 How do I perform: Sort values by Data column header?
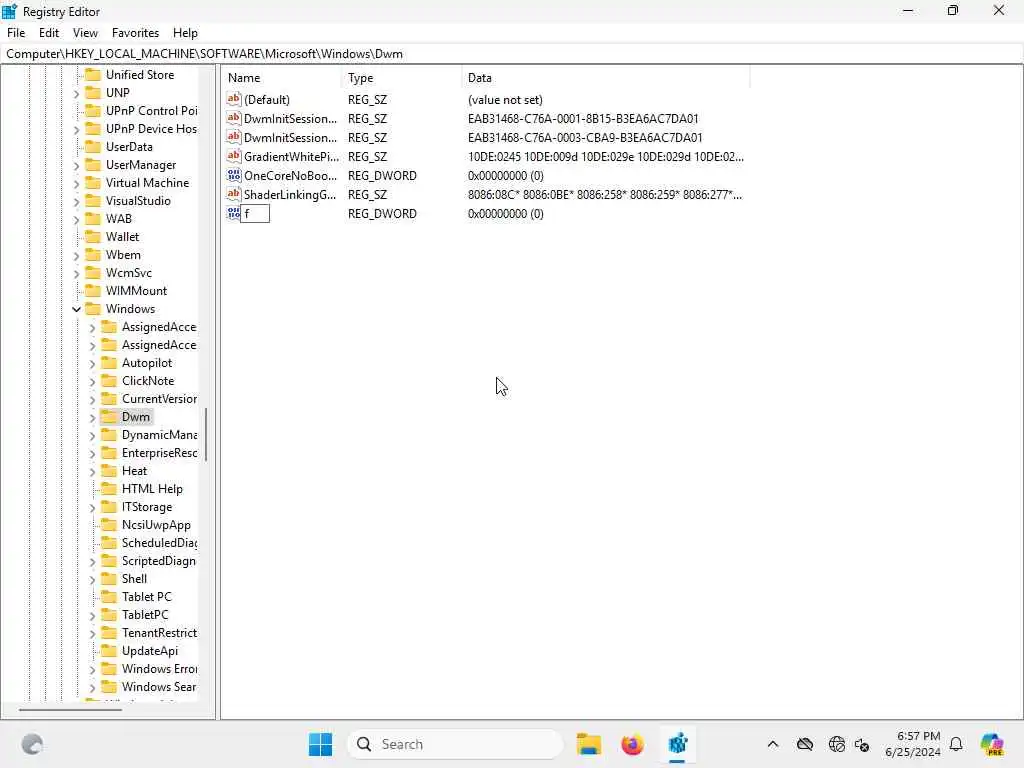(x=605, y=78)
